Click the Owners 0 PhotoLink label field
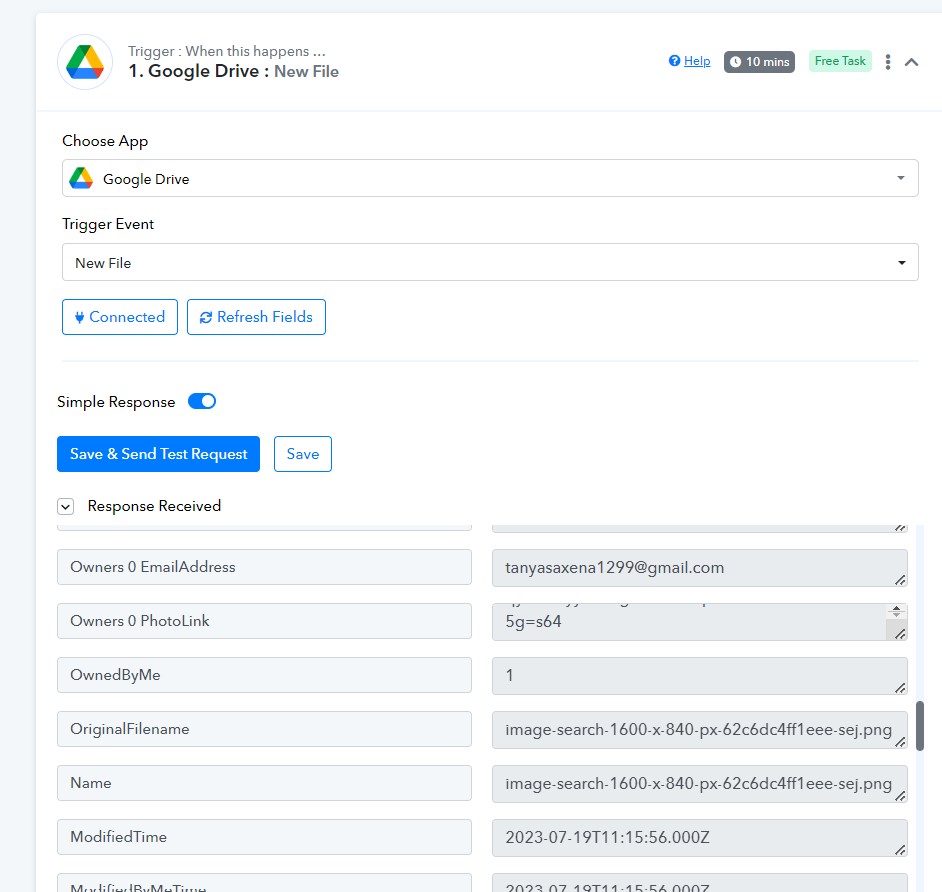The height and width of the screenshot is (892, 942). pos(264,621)
